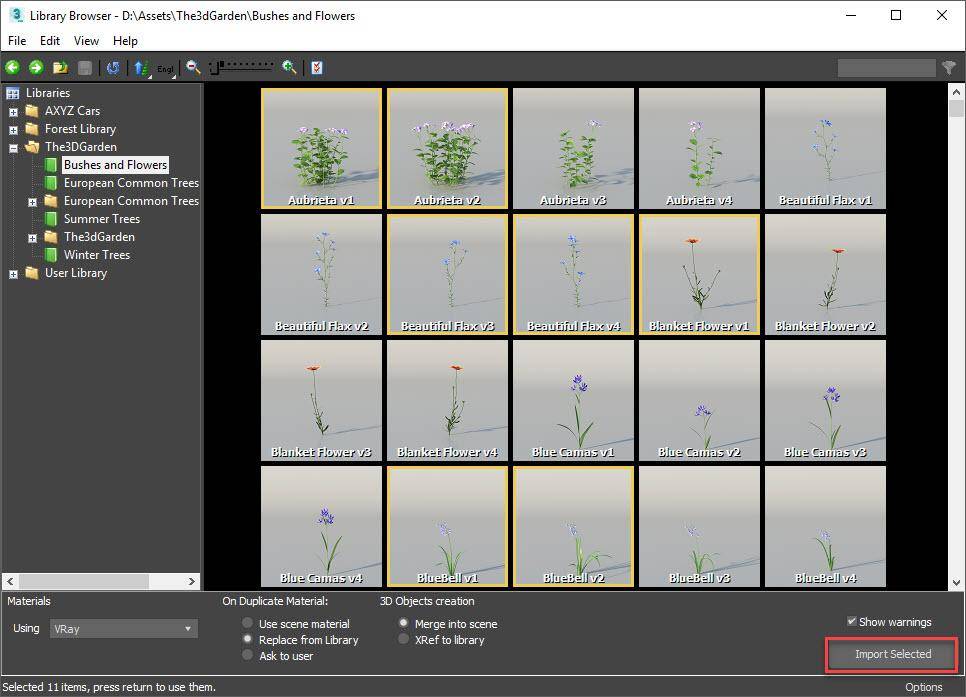966x697 pixels.
Task: Click the blue refresh icon
Action: click(113, 68)
